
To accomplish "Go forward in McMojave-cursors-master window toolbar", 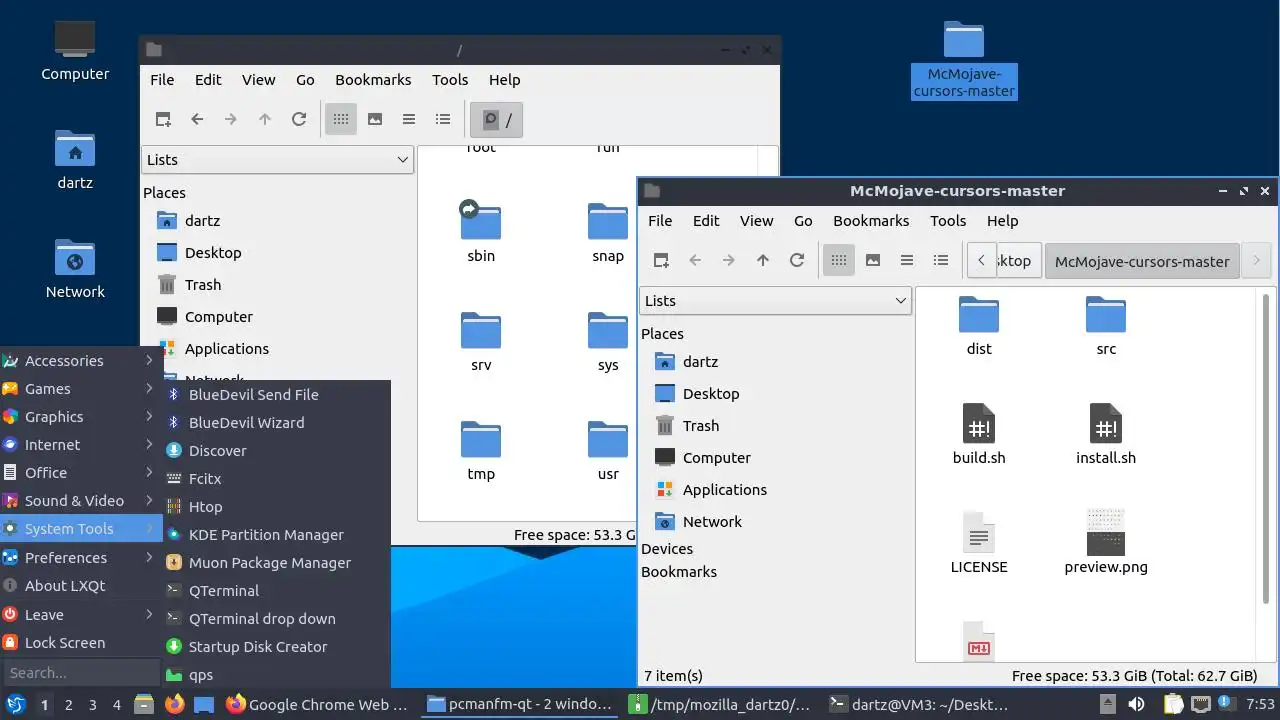I will [x=729, y=260].
